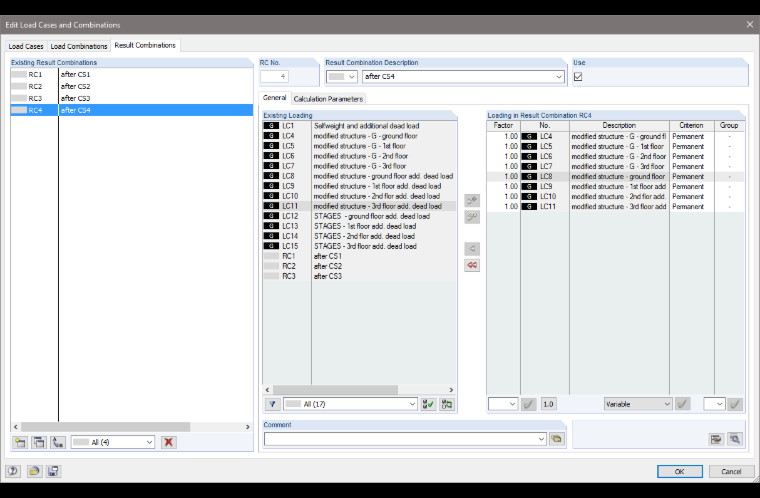Viewport: 760px width, 498px height.
Task: Click the add all loadings arrow button
Action: coord(472,217)
